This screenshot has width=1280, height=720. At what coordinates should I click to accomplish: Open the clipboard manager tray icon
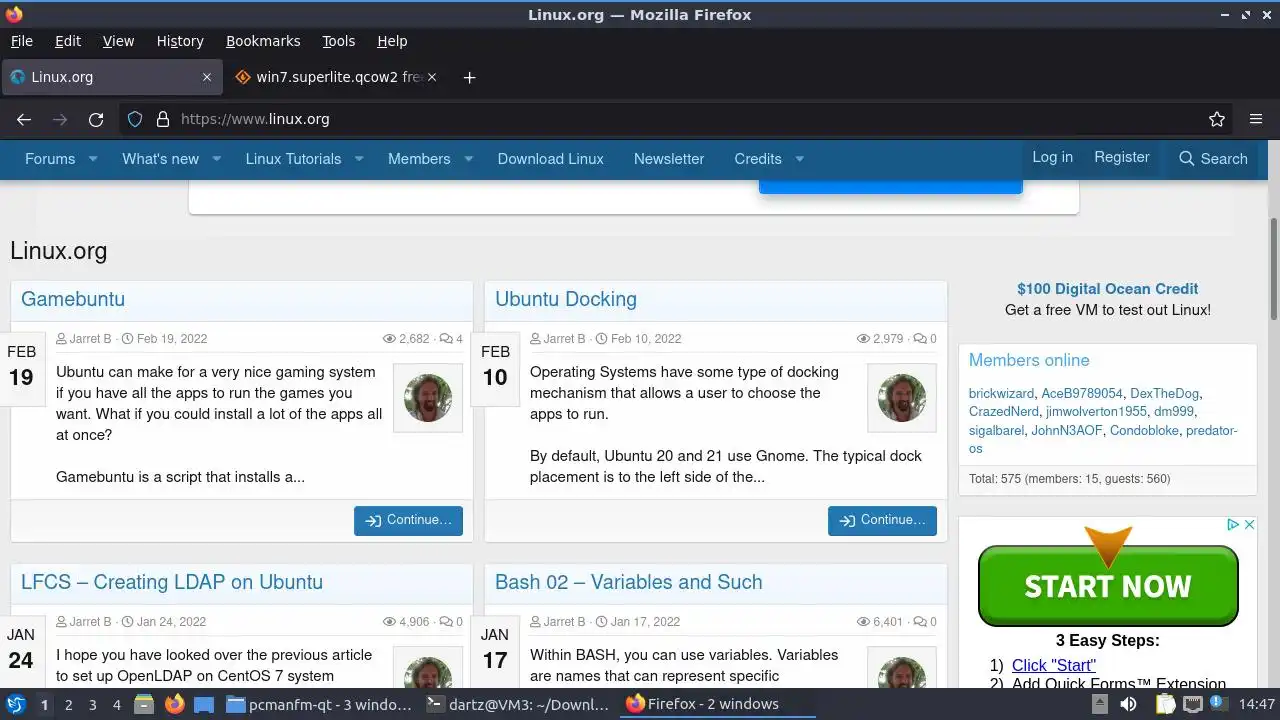(1166, 704)
